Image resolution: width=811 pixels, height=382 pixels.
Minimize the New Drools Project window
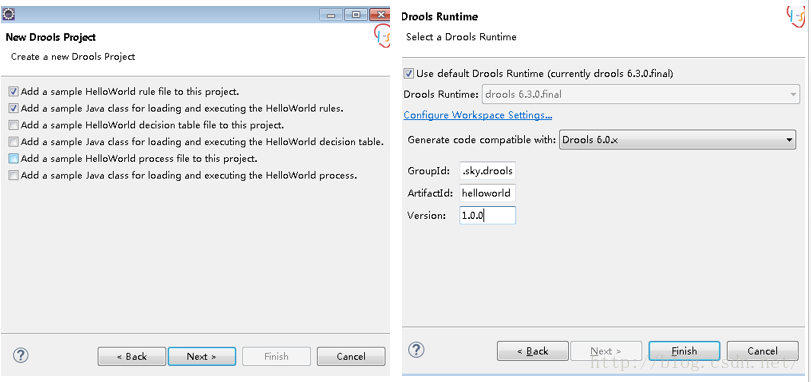click(331, 15)
